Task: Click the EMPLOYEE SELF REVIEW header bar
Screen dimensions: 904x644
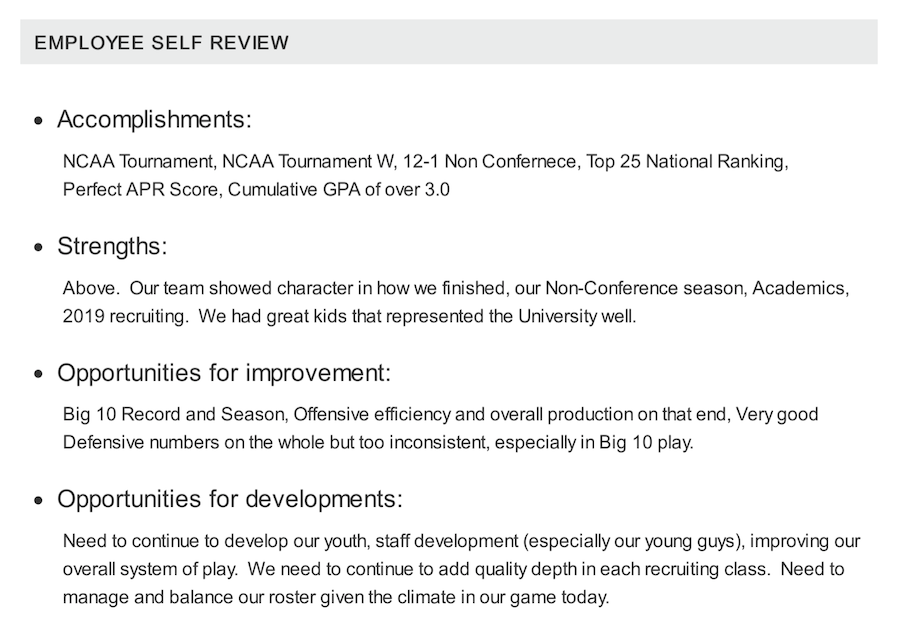Action: 449,42
